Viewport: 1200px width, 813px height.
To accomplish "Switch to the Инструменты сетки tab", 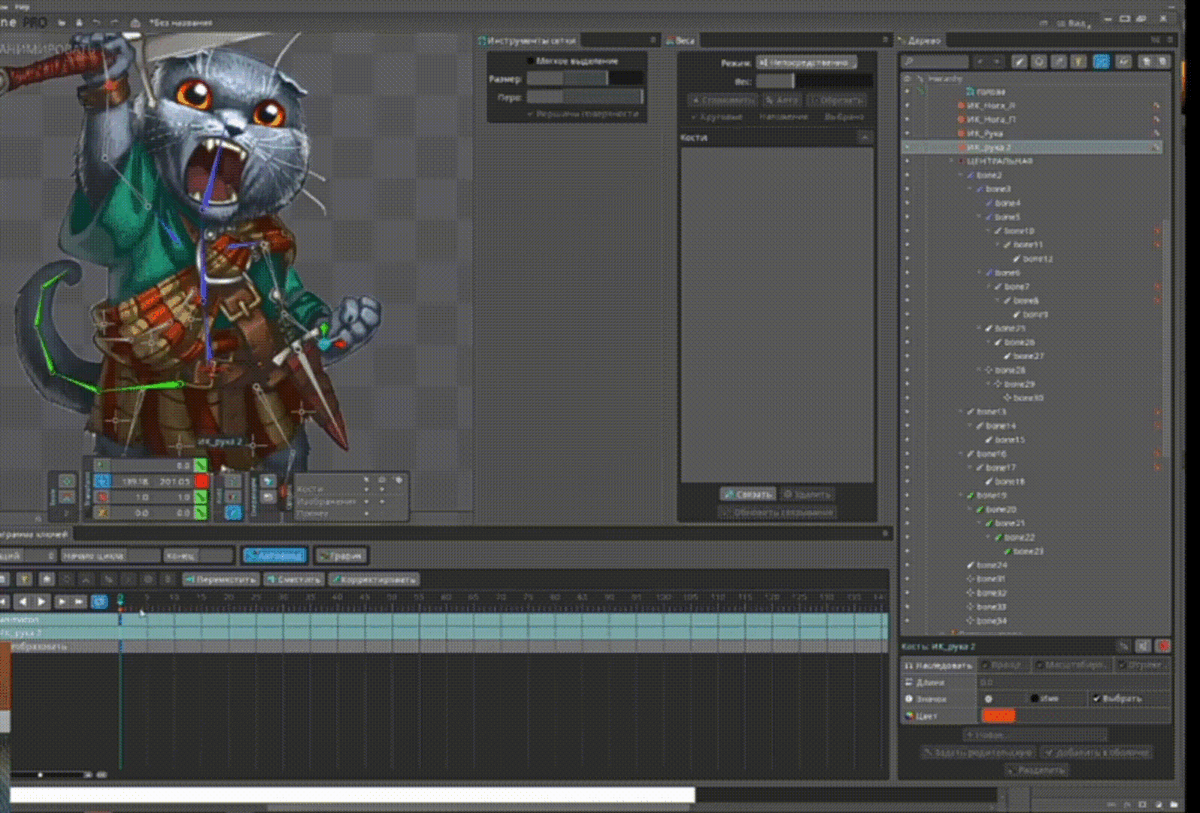I will [x=527, y=40].
